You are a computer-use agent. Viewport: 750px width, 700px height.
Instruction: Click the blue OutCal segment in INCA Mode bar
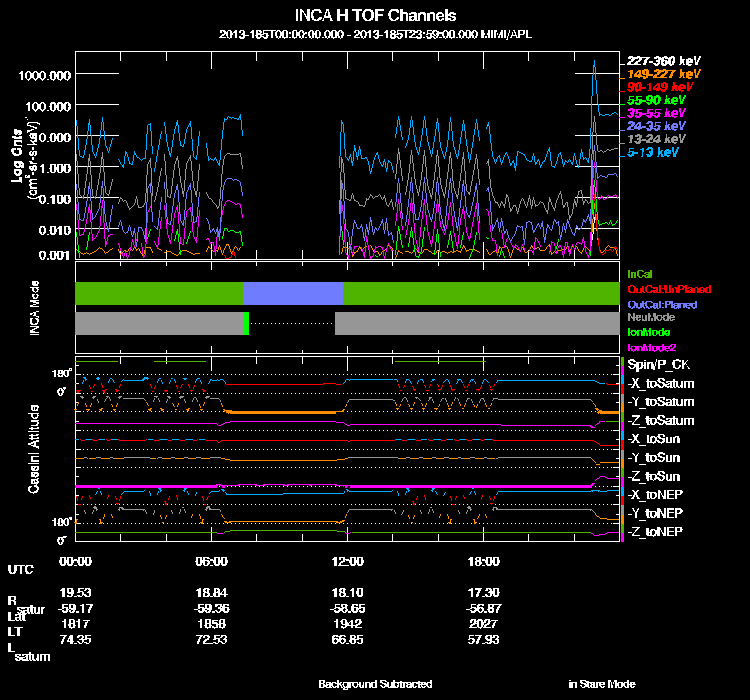(293, 293)
